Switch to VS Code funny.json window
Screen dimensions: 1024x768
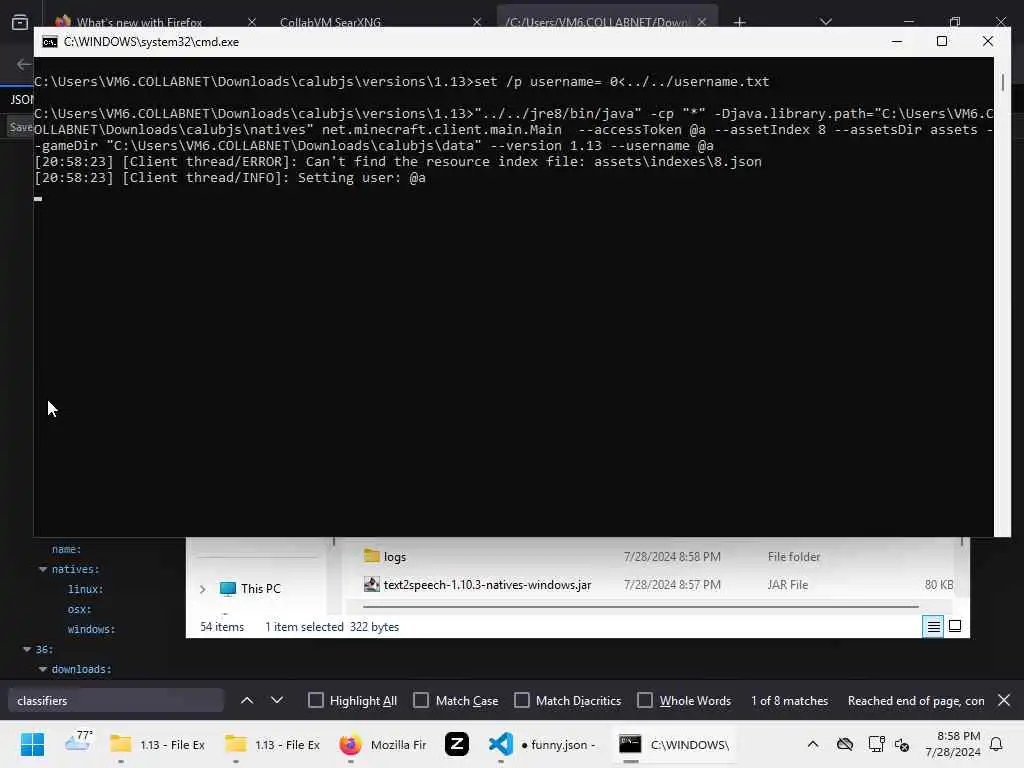click(x=542, y=744)
